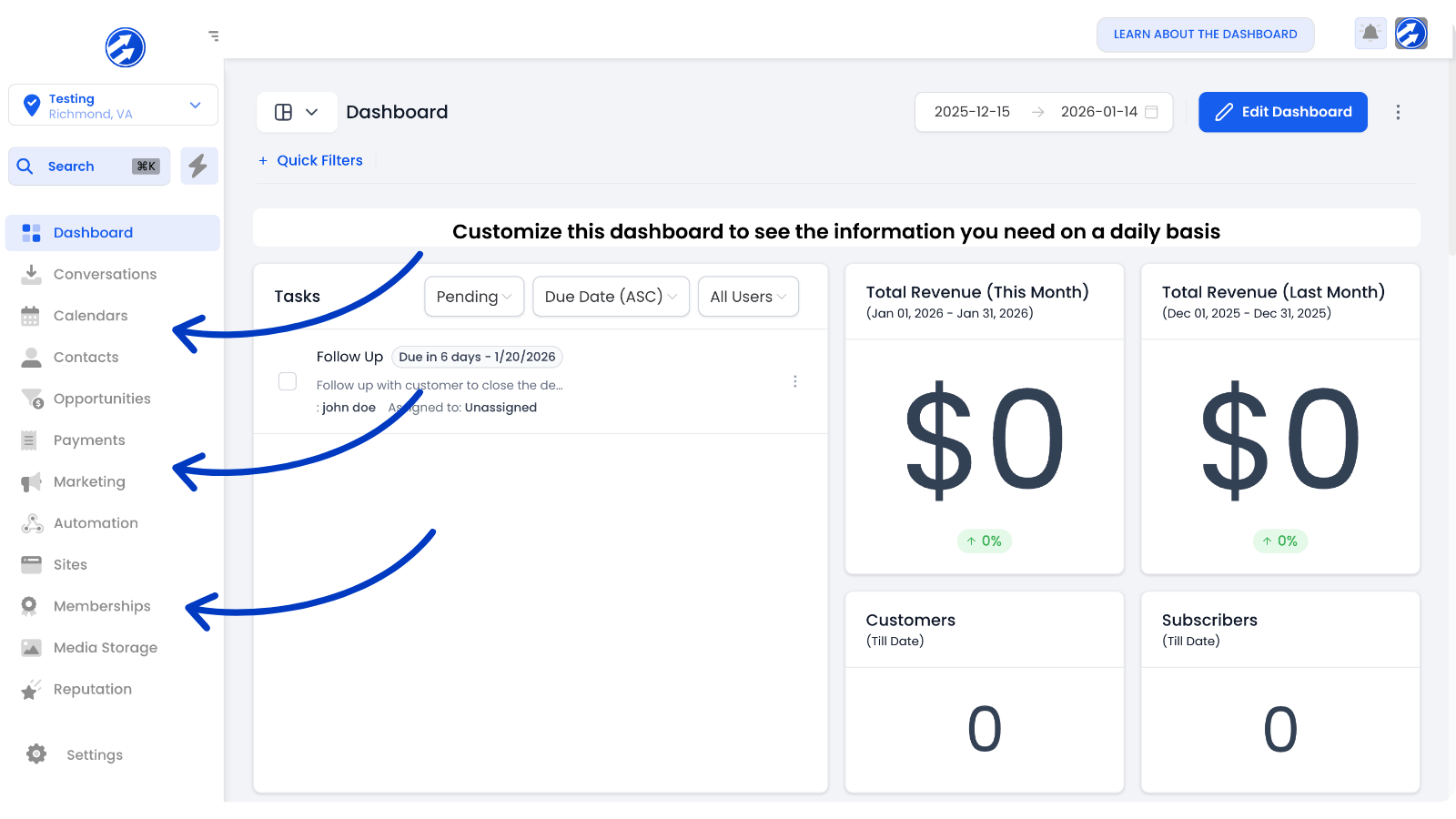Click the Conversations inbox icon
1456x819 pixels.
31,274
